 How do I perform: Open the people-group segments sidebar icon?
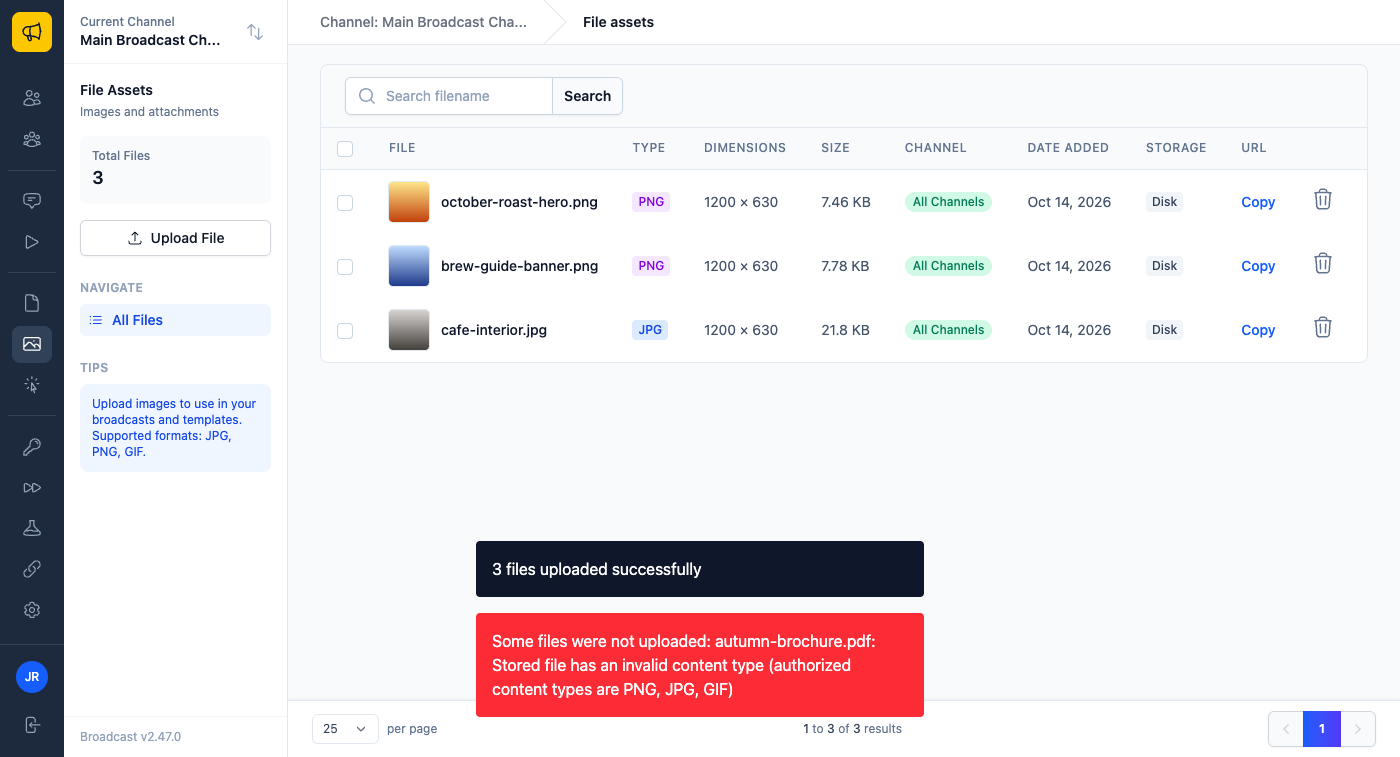point(32,140)
